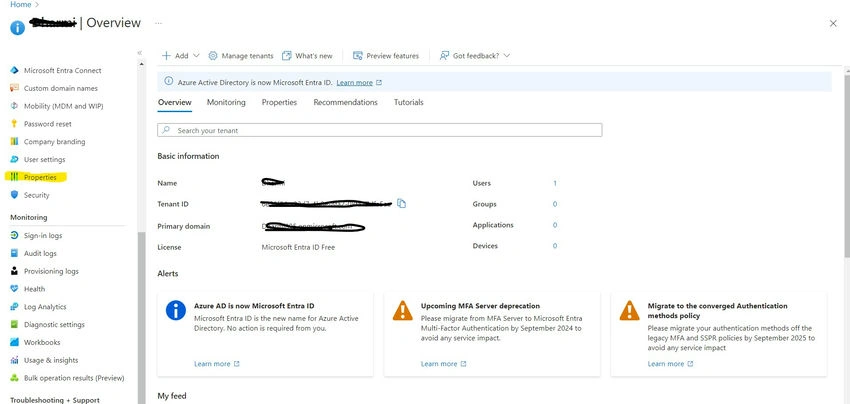Image resolution: width=850 pixels, height=404 pixels.
Task: Open the Applications count link
Action: [x=555, y=225]
